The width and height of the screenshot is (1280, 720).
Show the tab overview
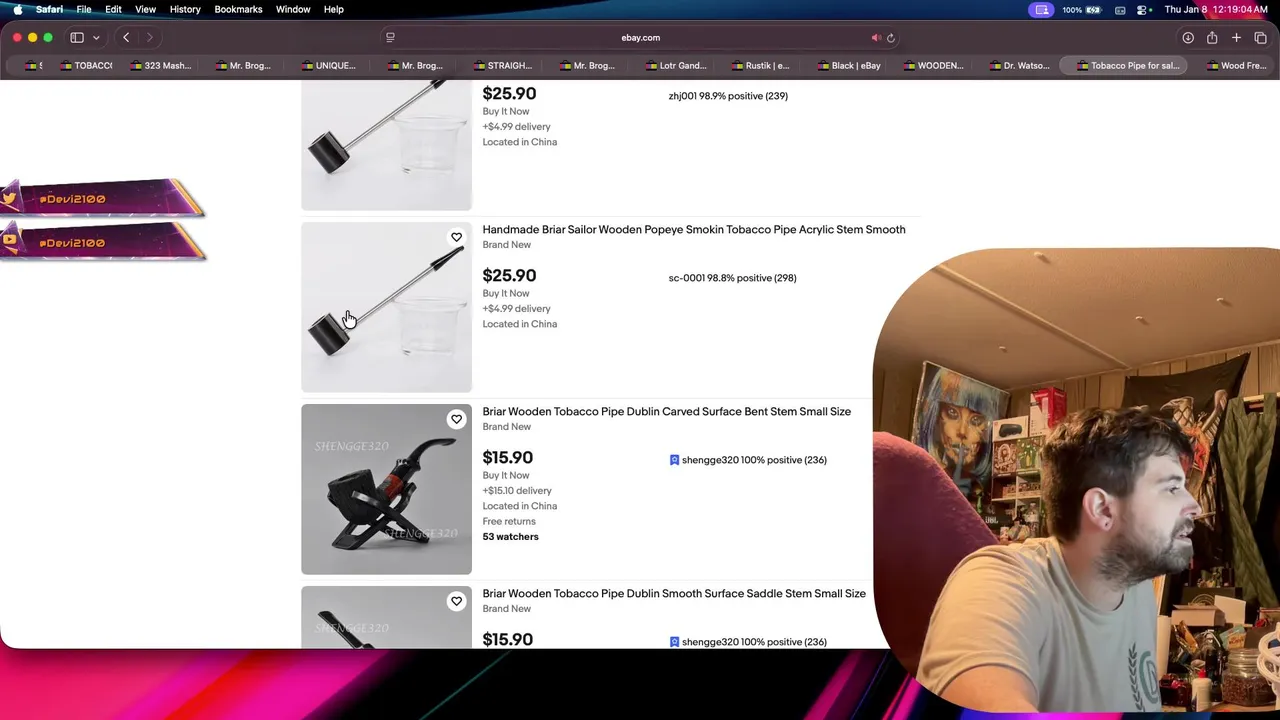point(1260,38)
